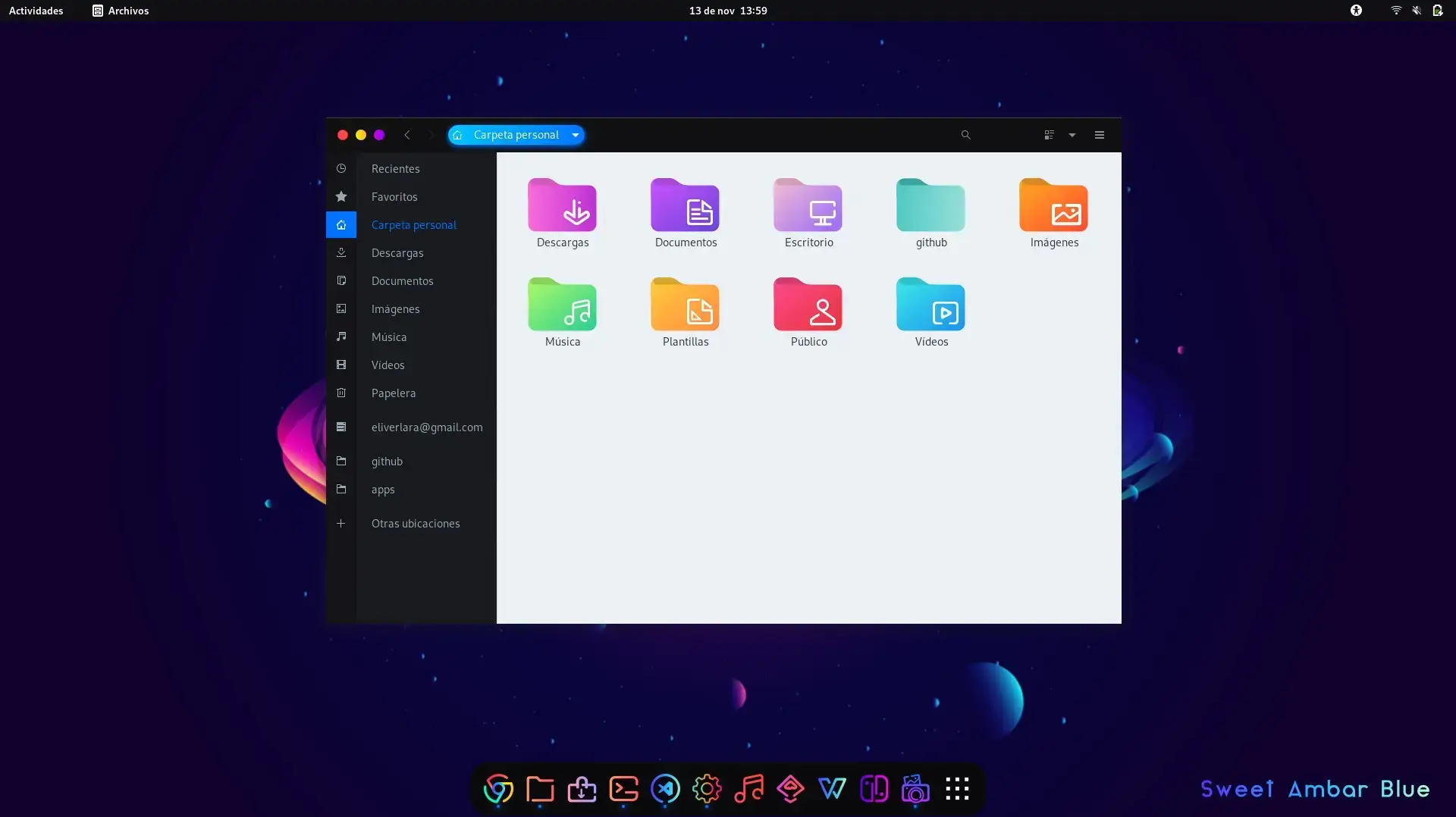Screen dimensions: 1456x817
Task: Toggle the Wi-Fi status icon
Action: point(1395,11)
